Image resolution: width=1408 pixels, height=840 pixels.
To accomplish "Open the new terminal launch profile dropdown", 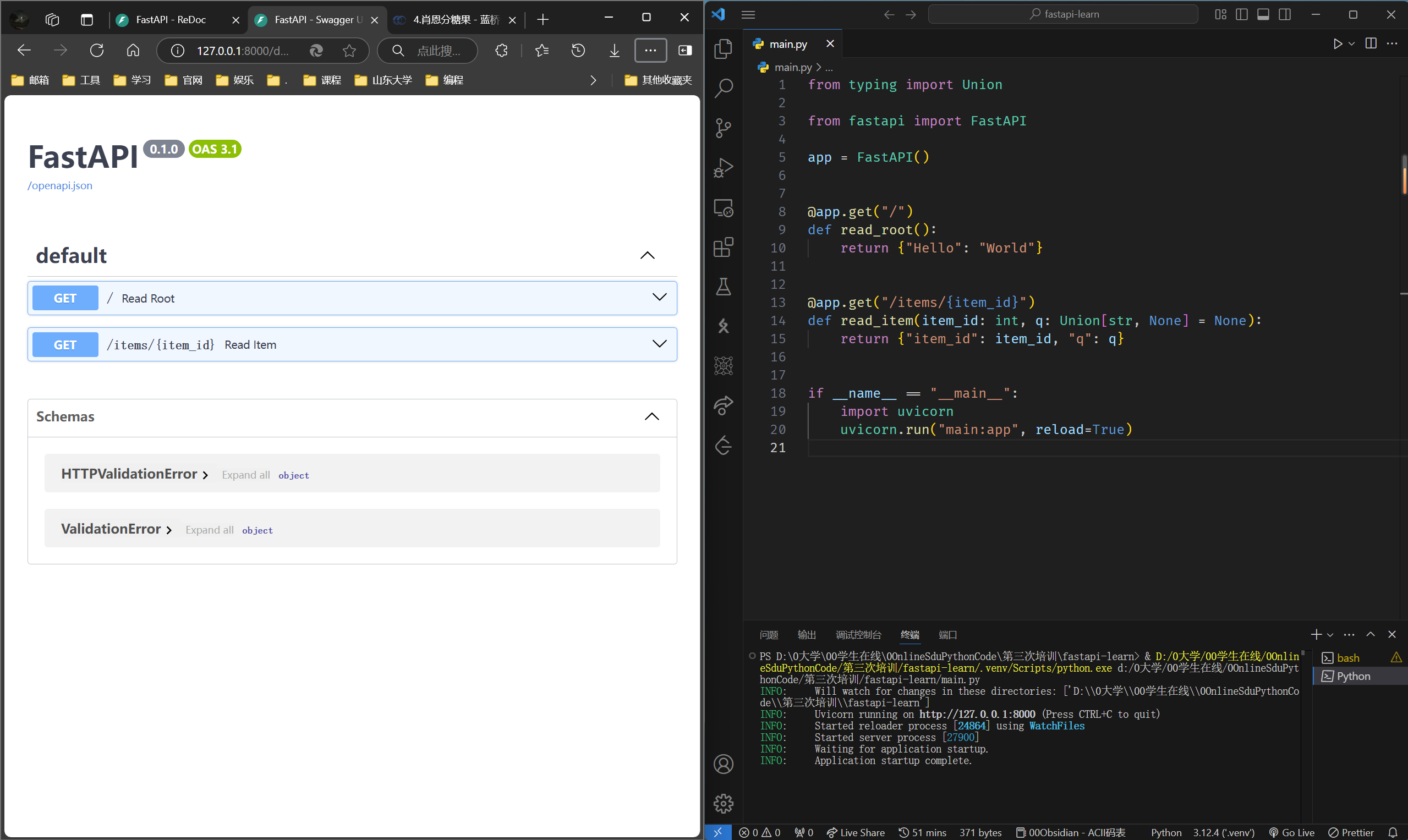I will 1330,634.
